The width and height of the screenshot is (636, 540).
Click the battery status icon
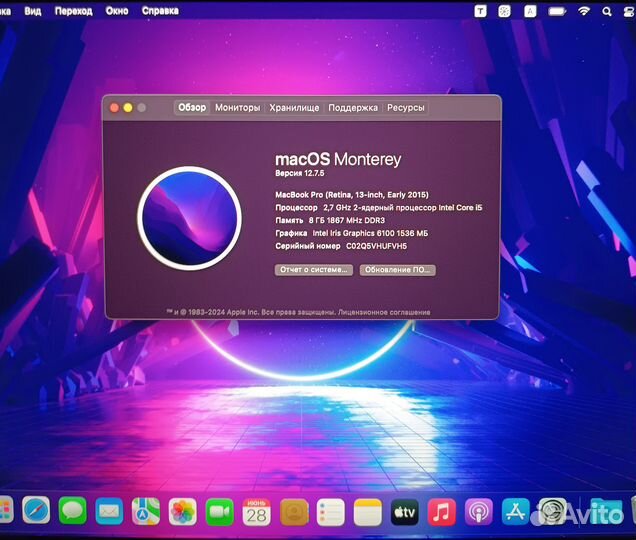pyautogui.click(x=557, y=11)
